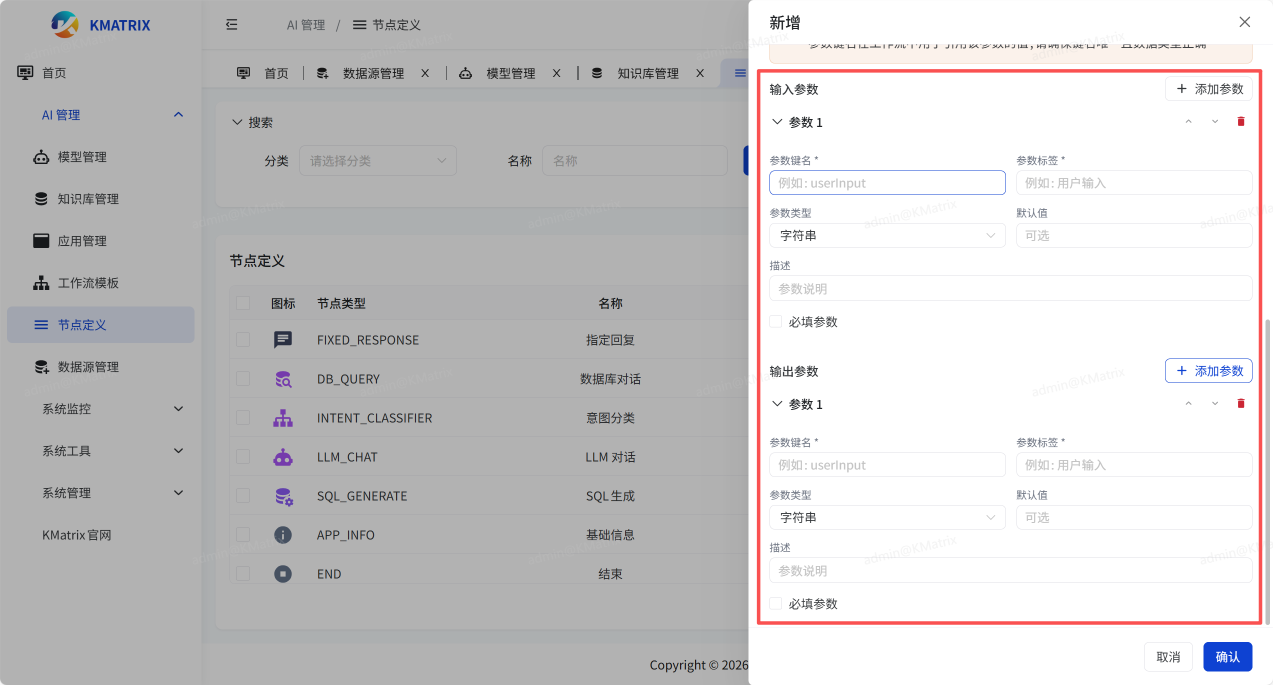
Task: Click the LLM_CHAT robot node icon
Action: tap(283, 457)
